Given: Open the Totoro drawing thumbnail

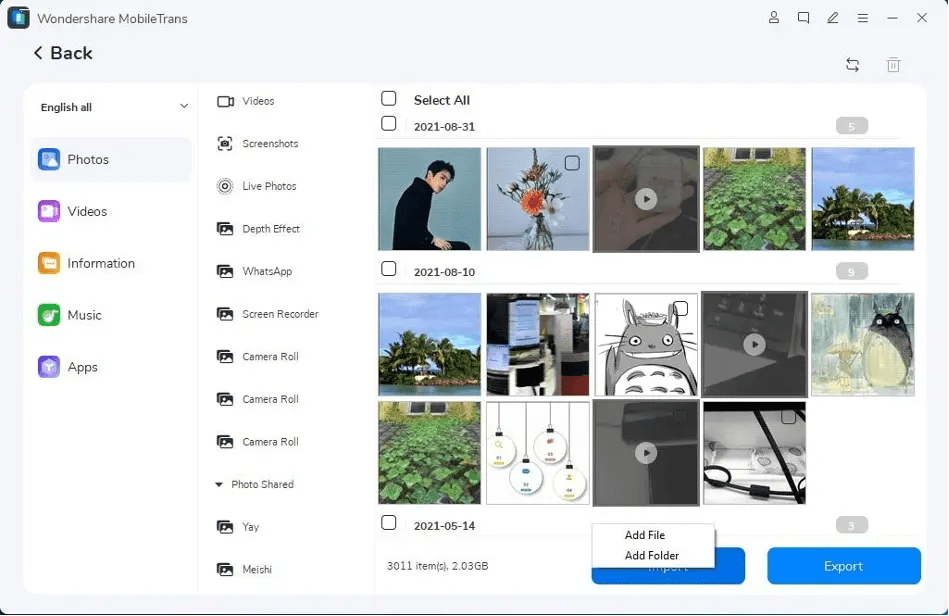Looking at the screenshot, I should 645,343.
